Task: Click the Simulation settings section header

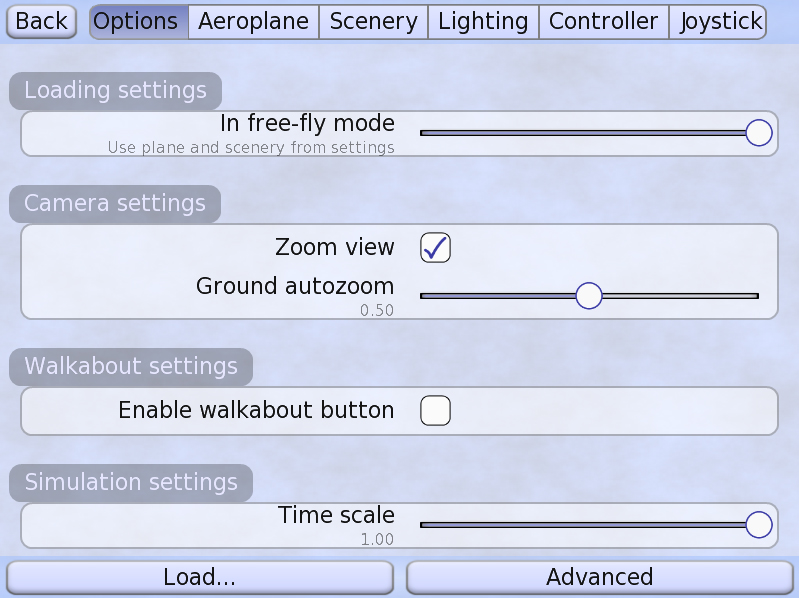Action: (131, 483)
